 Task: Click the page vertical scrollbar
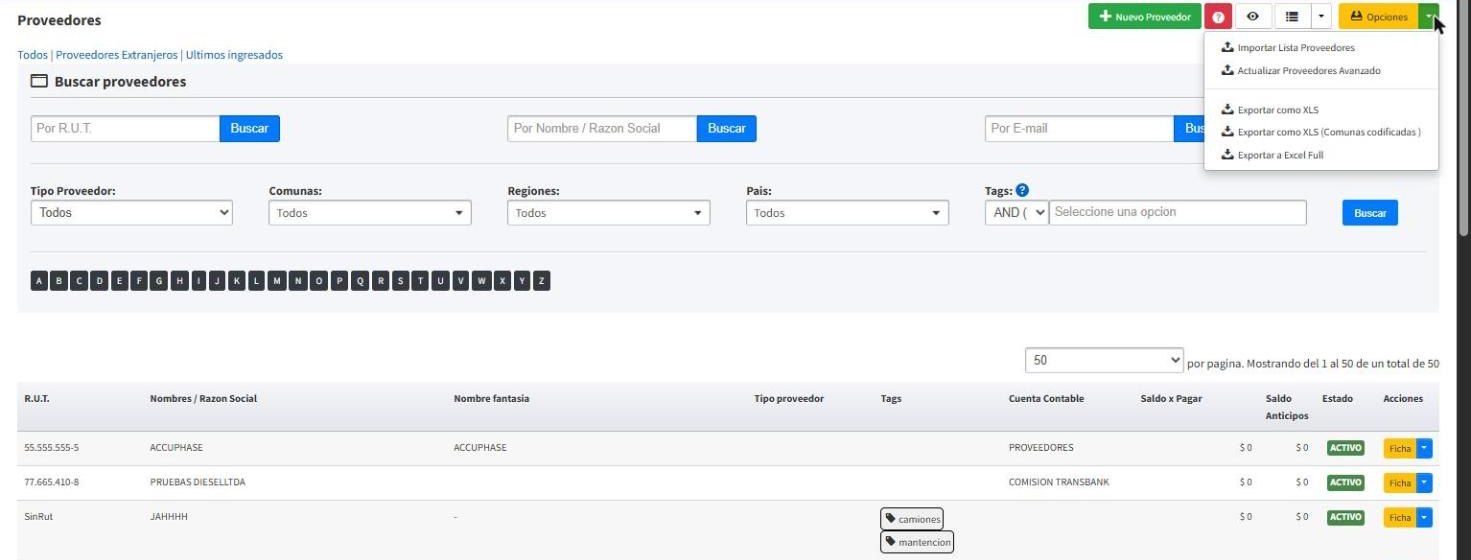1463,120
